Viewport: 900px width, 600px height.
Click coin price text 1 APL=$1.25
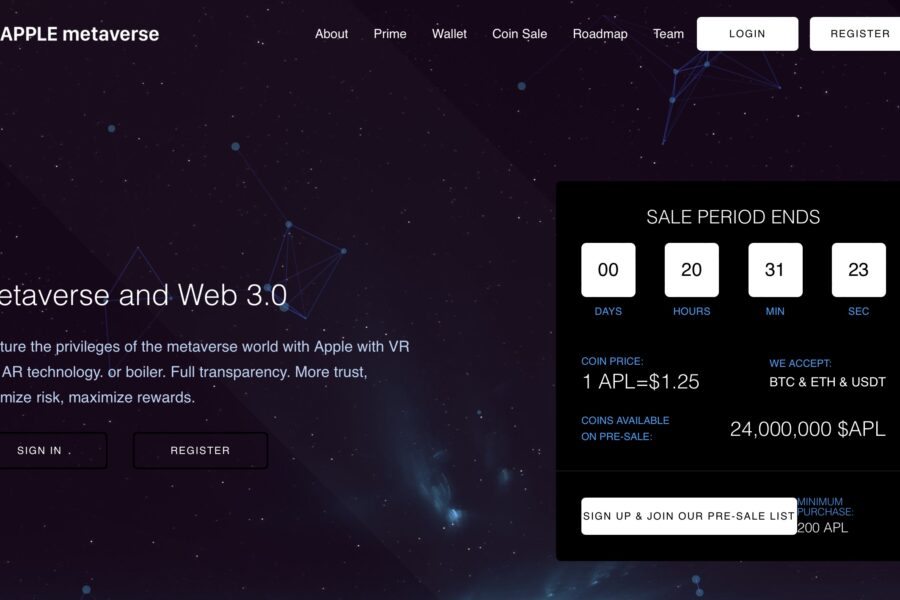click(x=641, y=382)
